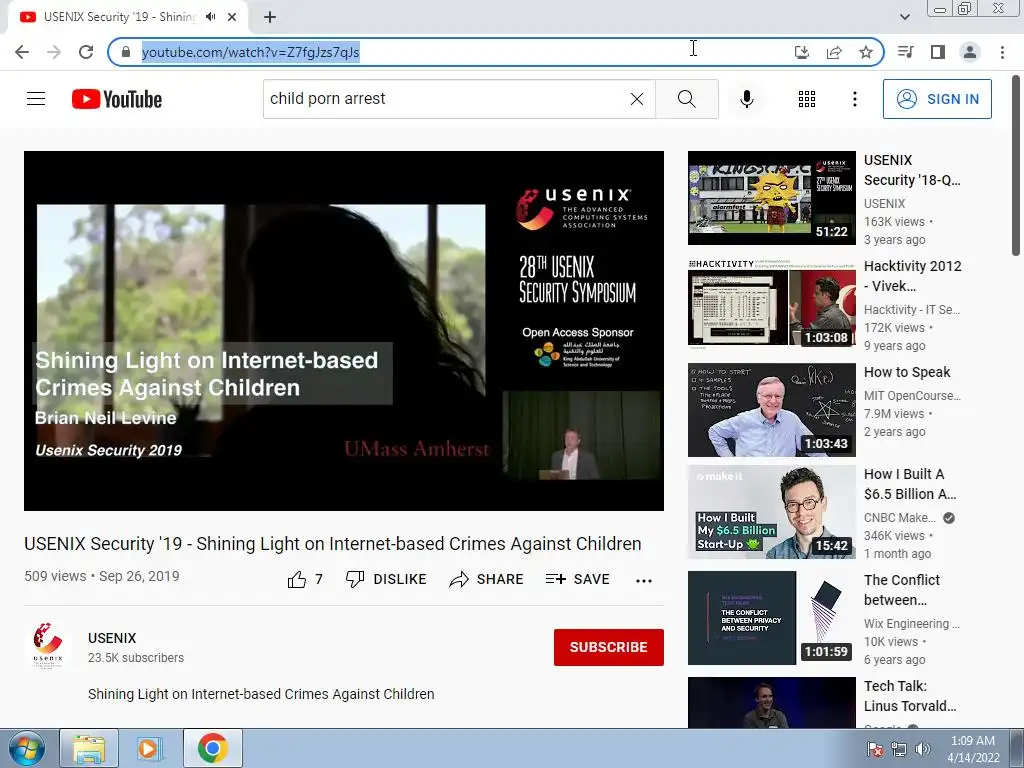Open 'USENIX Security '18-Q...' title link
This screenshot has width=1024, height=768.
(912, 170)
